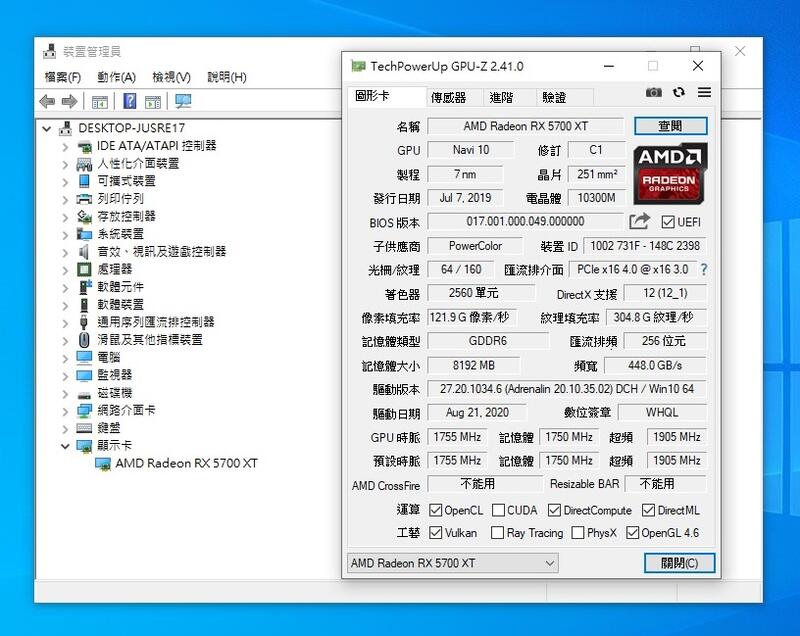Open the 檔案(F) menu
800x636 pixels.
pyautogui.click(x=62, y=77)
